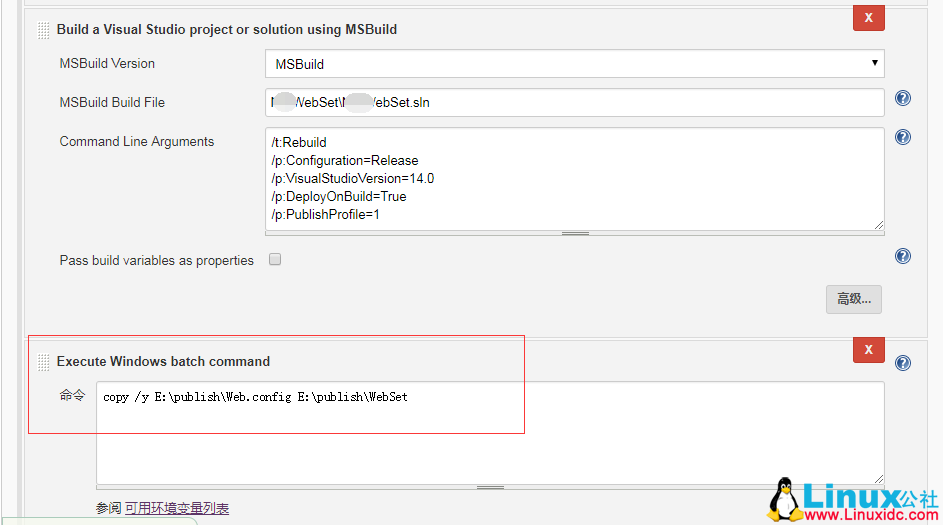Screen dimensions: 943x525
Task: Click corner resize grip of Command Line Arguments
Action: click(879, 226)
